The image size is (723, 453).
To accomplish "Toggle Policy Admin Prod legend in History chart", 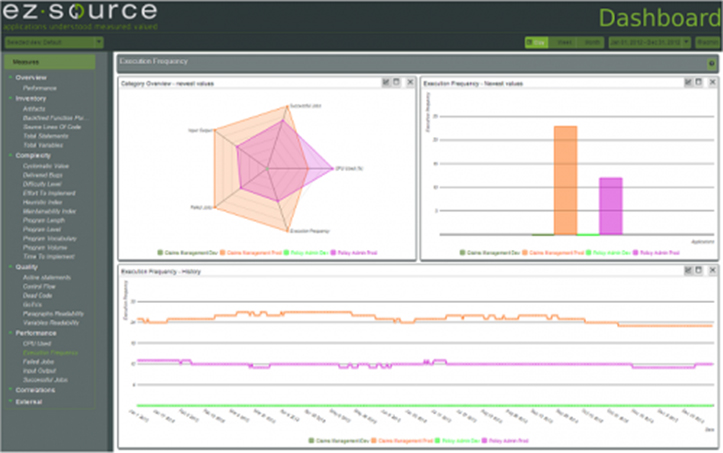I will [x=505, y=441].
